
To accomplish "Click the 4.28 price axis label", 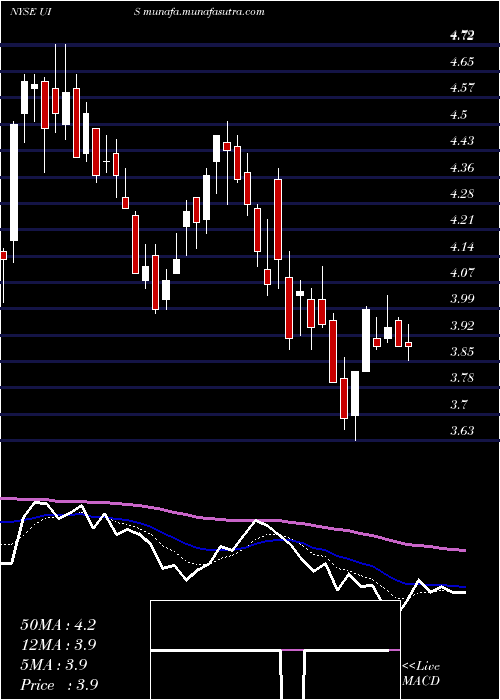I will pos(462,194).
